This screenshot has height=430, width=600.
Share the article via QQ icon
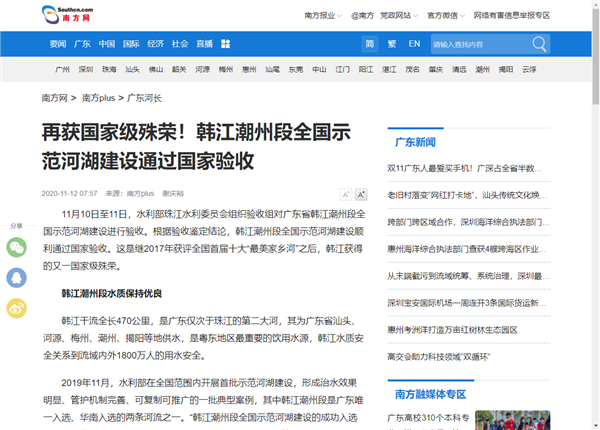pyautogui.click(x=17, y=279)
